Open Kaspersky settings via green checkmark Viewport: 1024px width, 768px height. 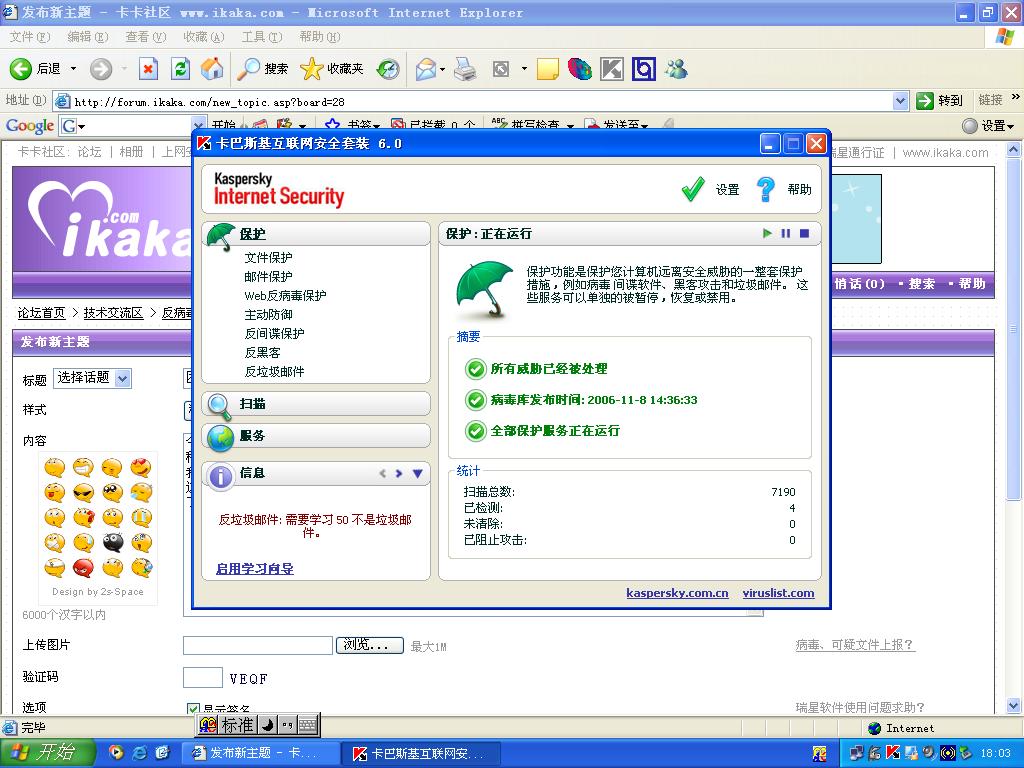coord(692,189)
